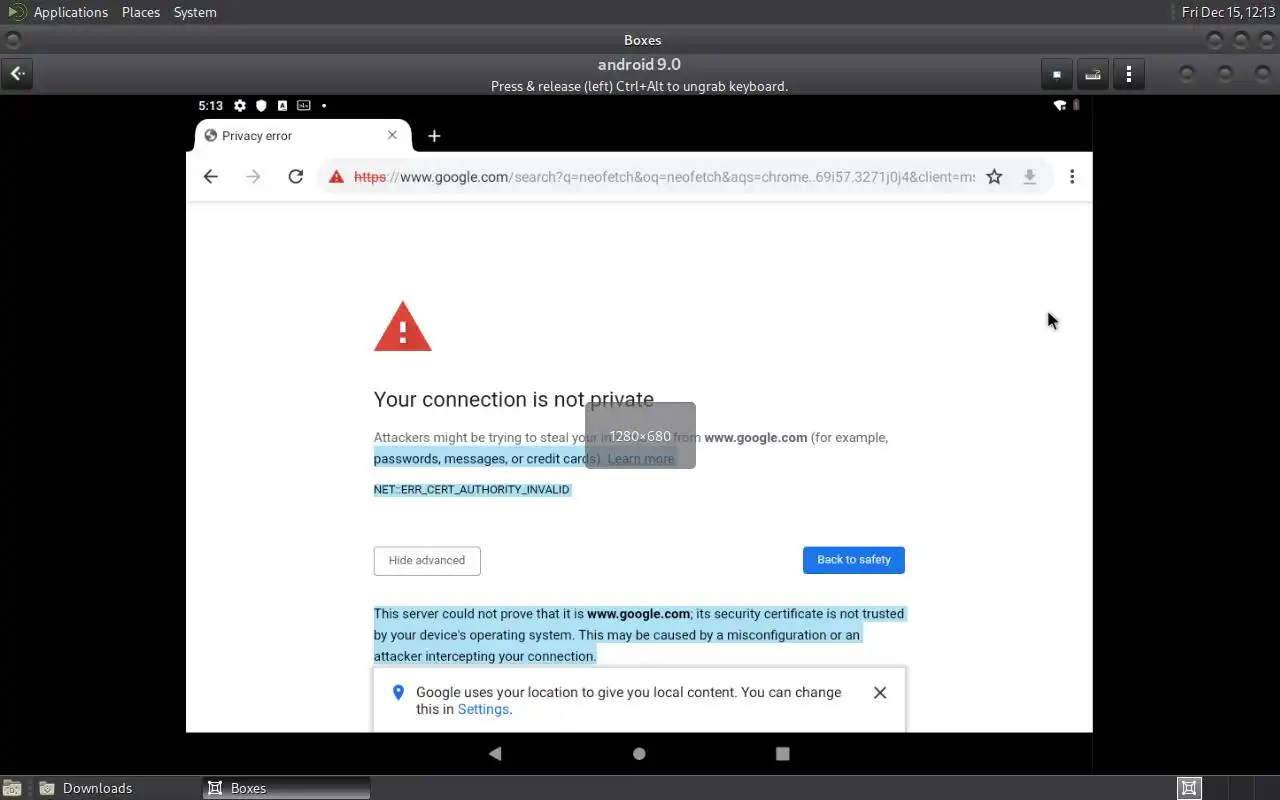
Task: Click the clock showing Fri Dec 15
Action: coord(1229,12)
